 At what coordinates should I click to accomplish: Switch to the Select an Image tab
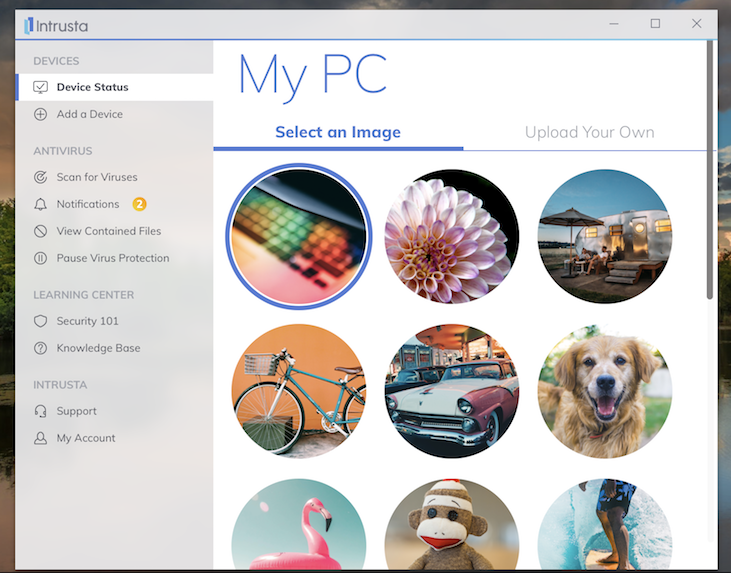coord(338,132)
